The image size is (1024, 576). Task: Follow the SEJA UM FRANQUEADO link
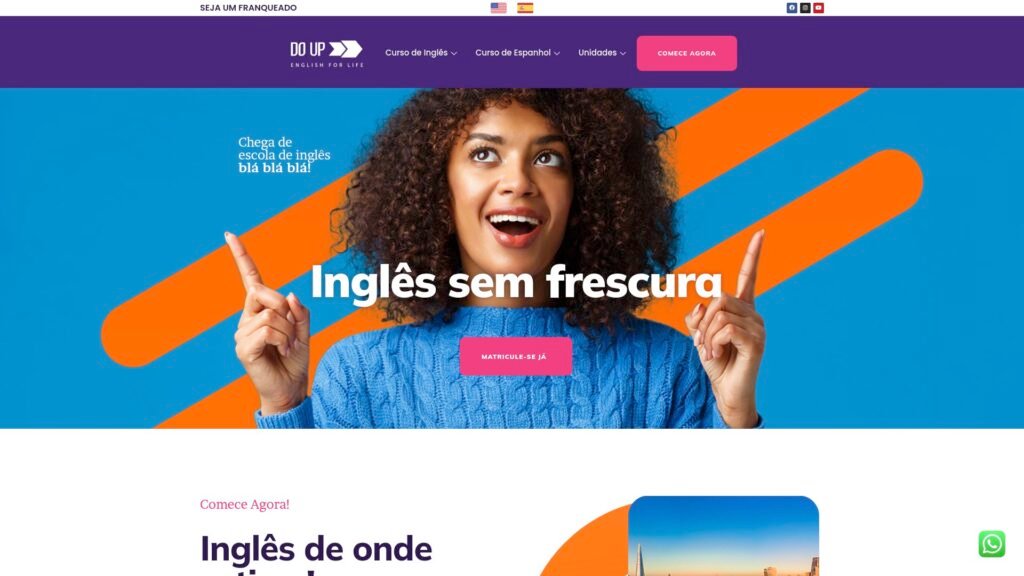(248, 8)
